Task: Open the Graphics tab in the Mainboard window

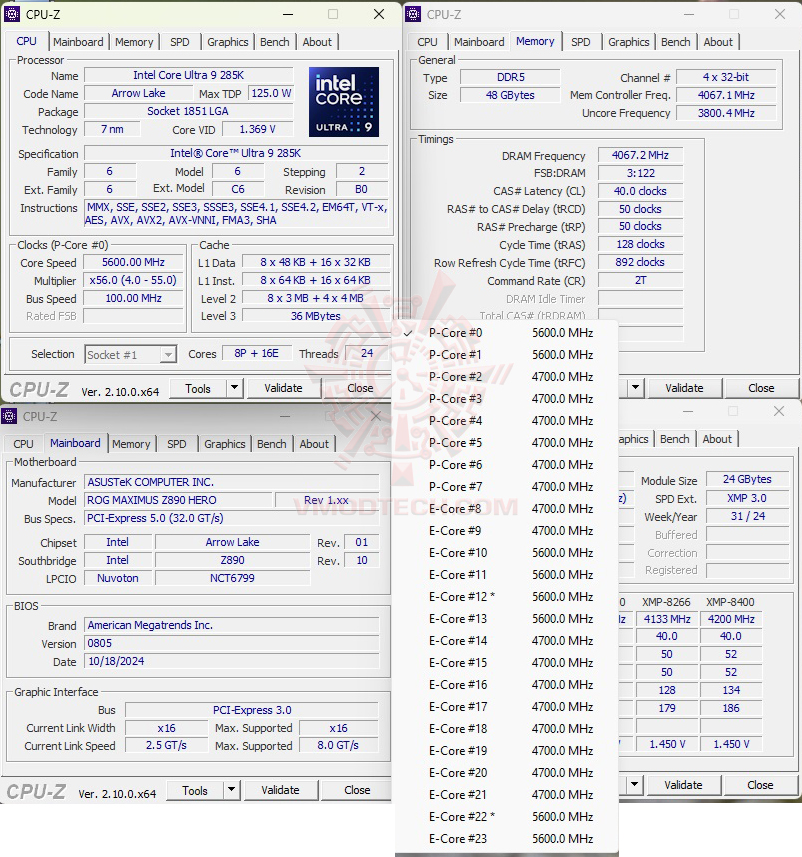Action: click(225, 444)
